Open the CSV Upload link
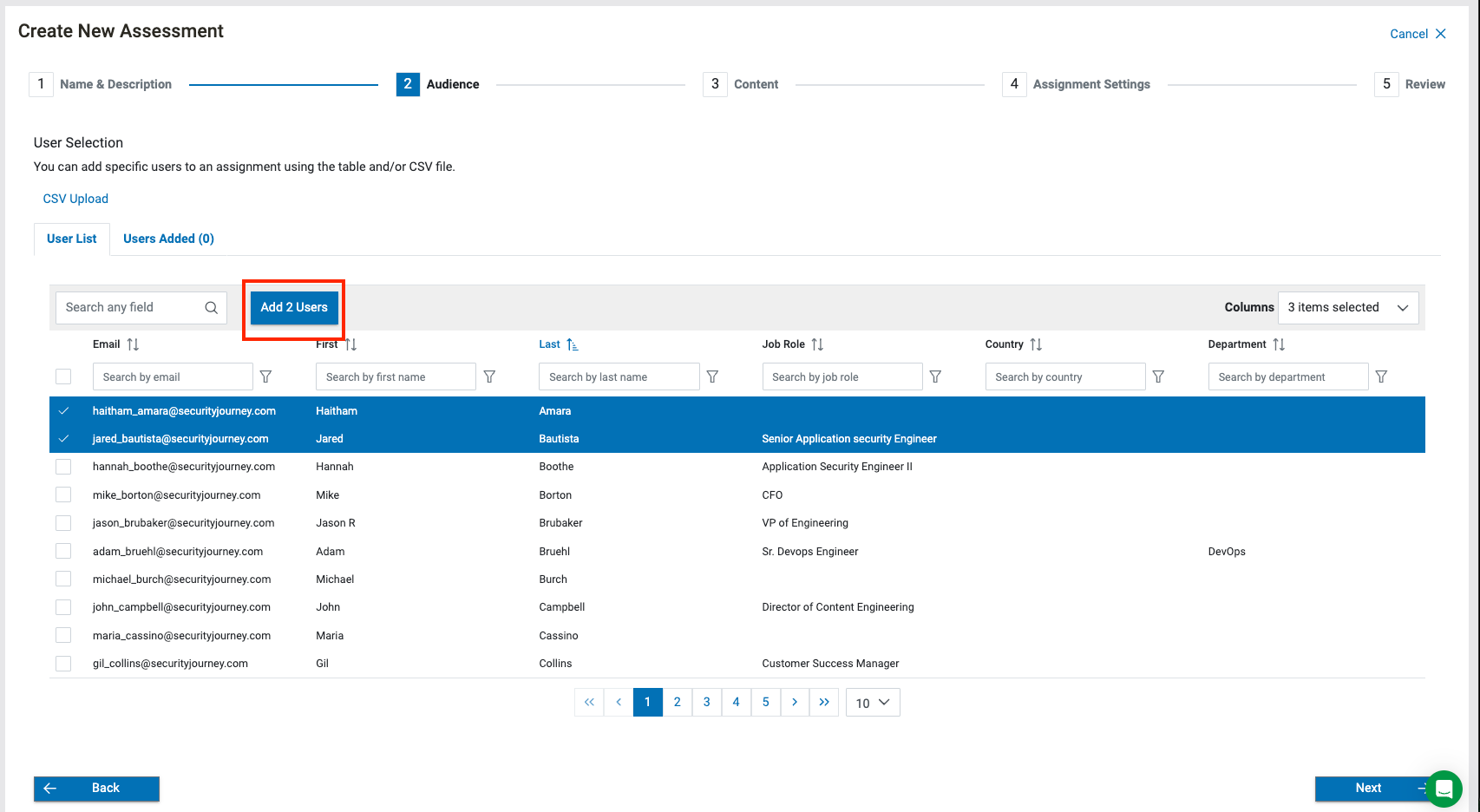 click(75, 199)
